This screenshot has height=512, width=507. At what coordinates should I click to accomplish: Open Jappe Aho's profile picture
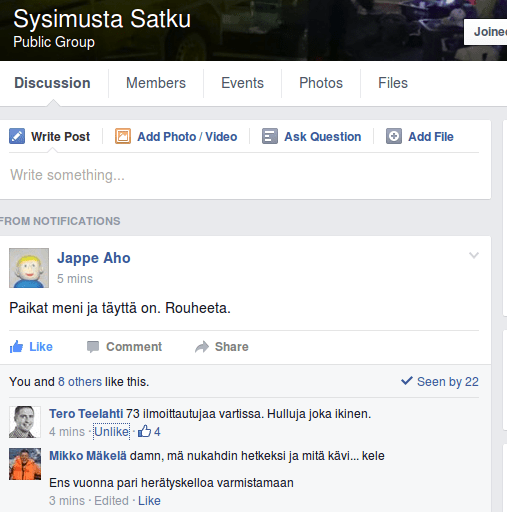pyautogui.click(x=29, y=268)
